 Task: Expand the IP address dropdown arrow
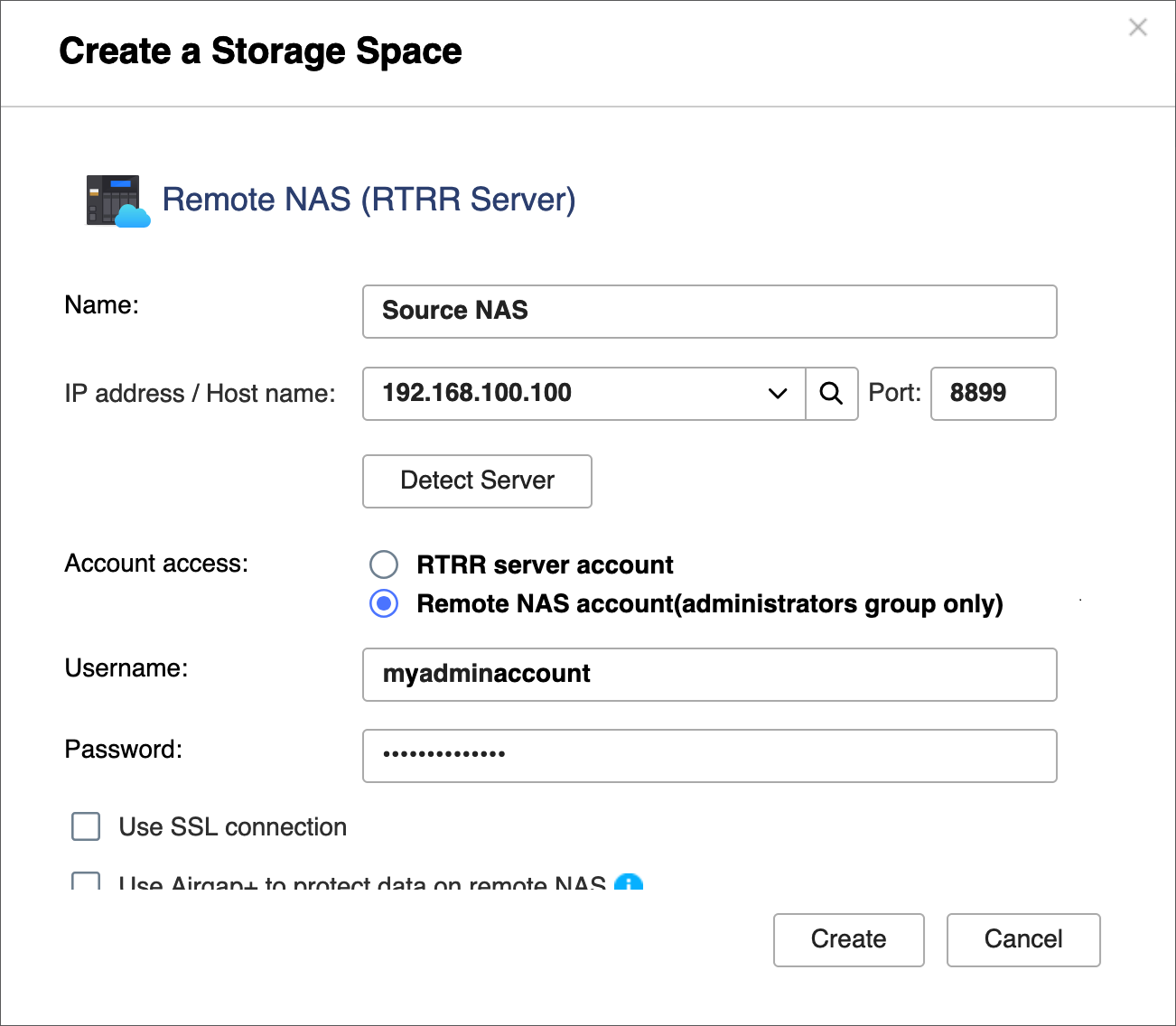click(777, 394)
